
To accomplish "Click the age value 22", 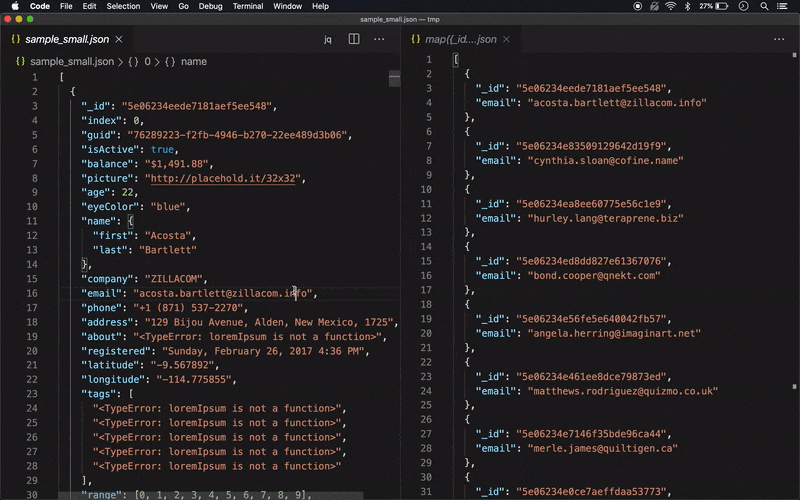I will [127, 192].
